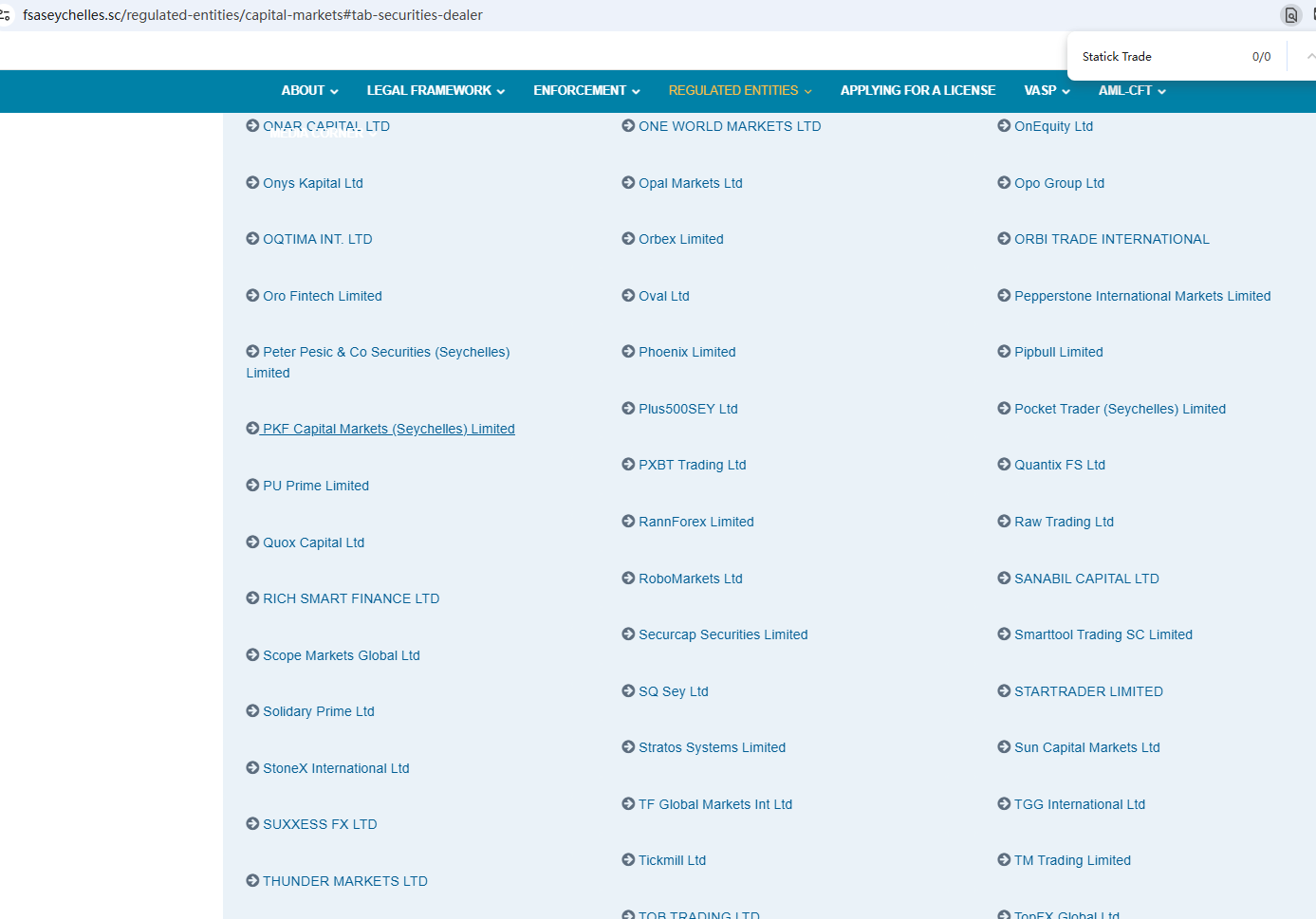Click the arrow icon beside OnEquity Ltd
This screenshot has height=919, width=1316.
coord(1004,125)
